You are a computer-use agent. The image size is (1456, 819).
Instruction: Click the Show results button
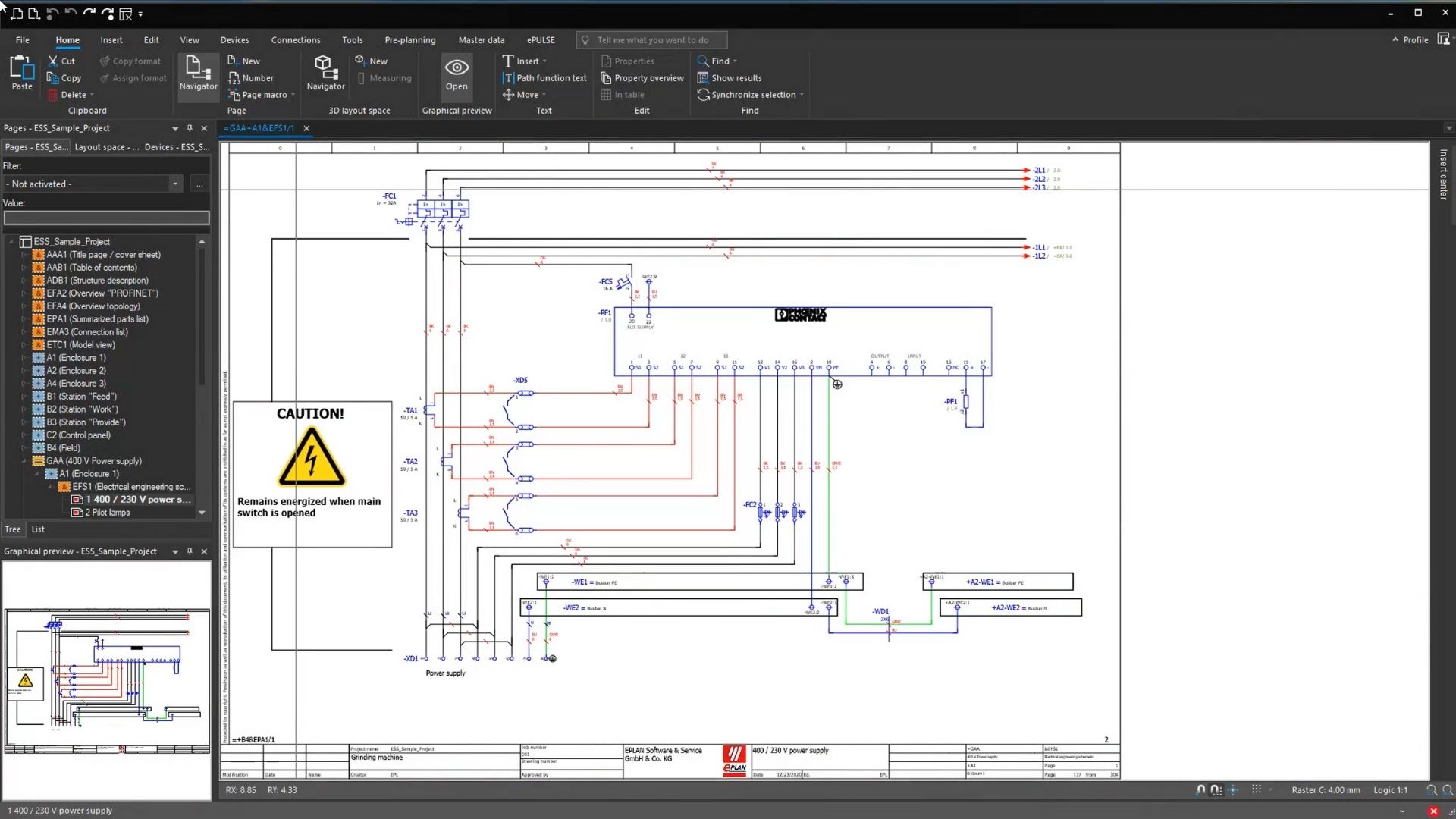pyautogui.click(x=730, y=77)
